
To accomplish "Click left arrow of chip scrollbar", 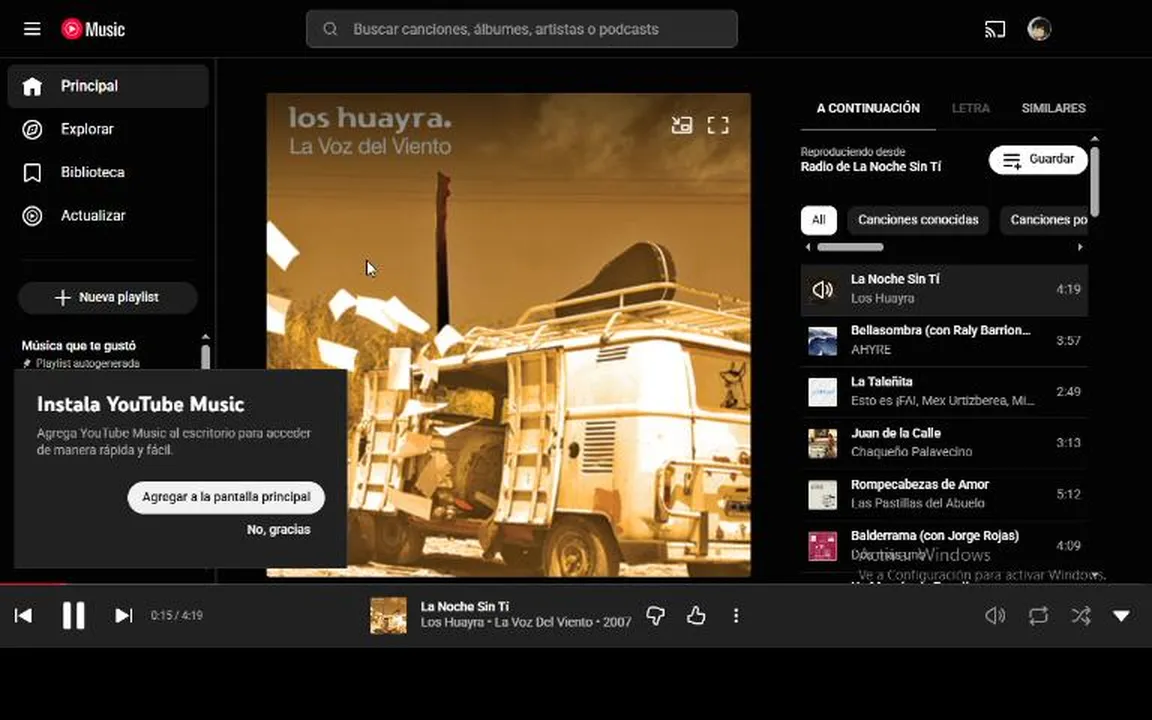I will 808,248.
